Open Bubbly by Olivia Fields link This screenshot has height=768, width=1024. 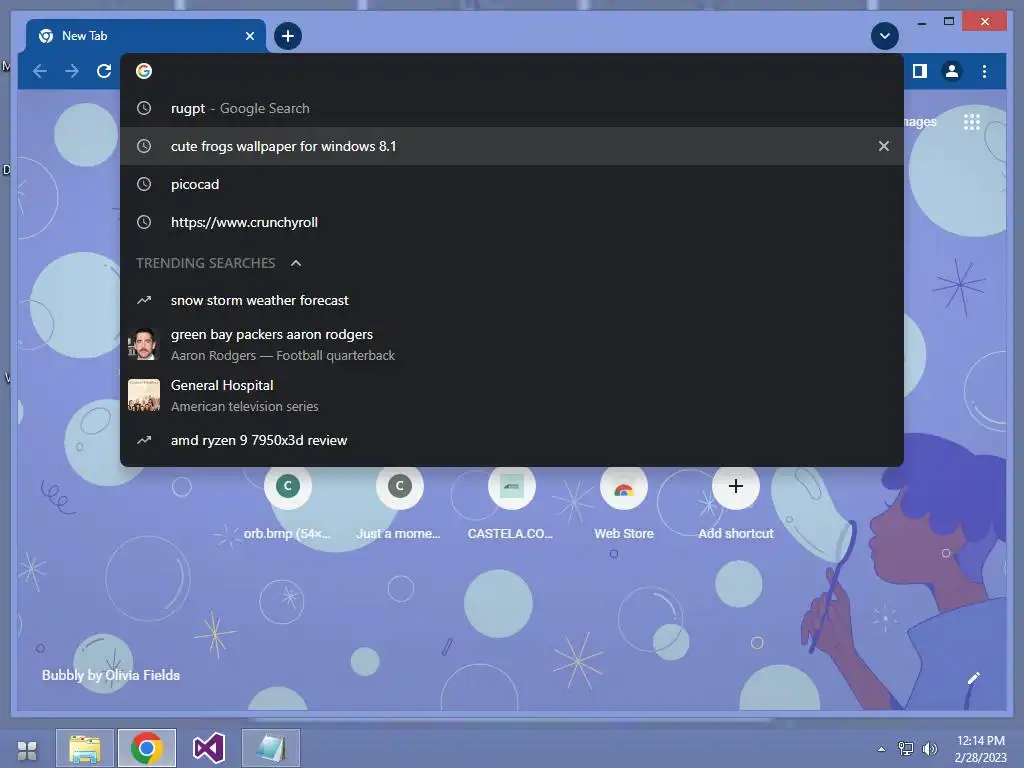[x=111, y=675]
